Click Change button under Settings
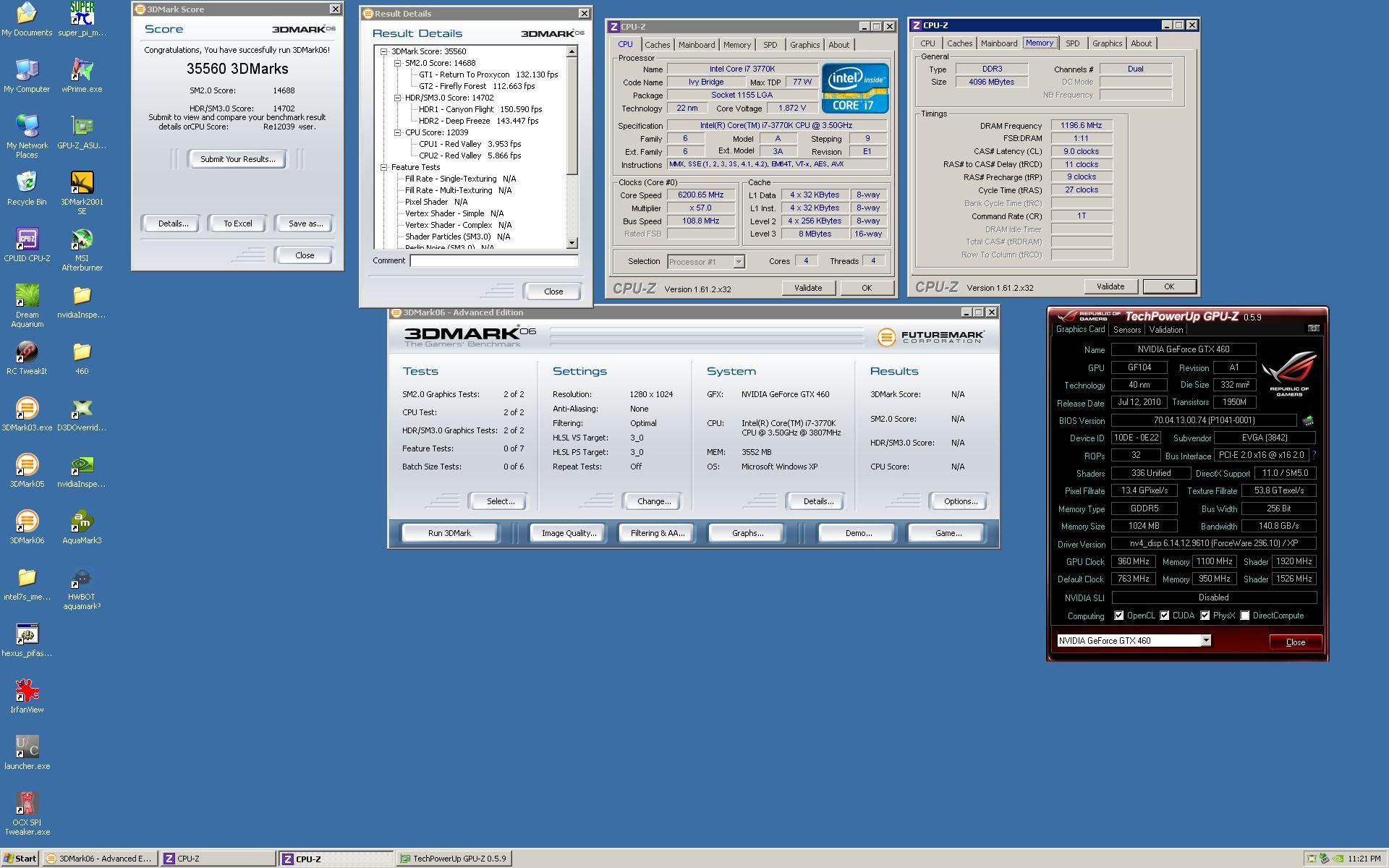This screenshot has height=868, width=1389. tap(653, 501)
